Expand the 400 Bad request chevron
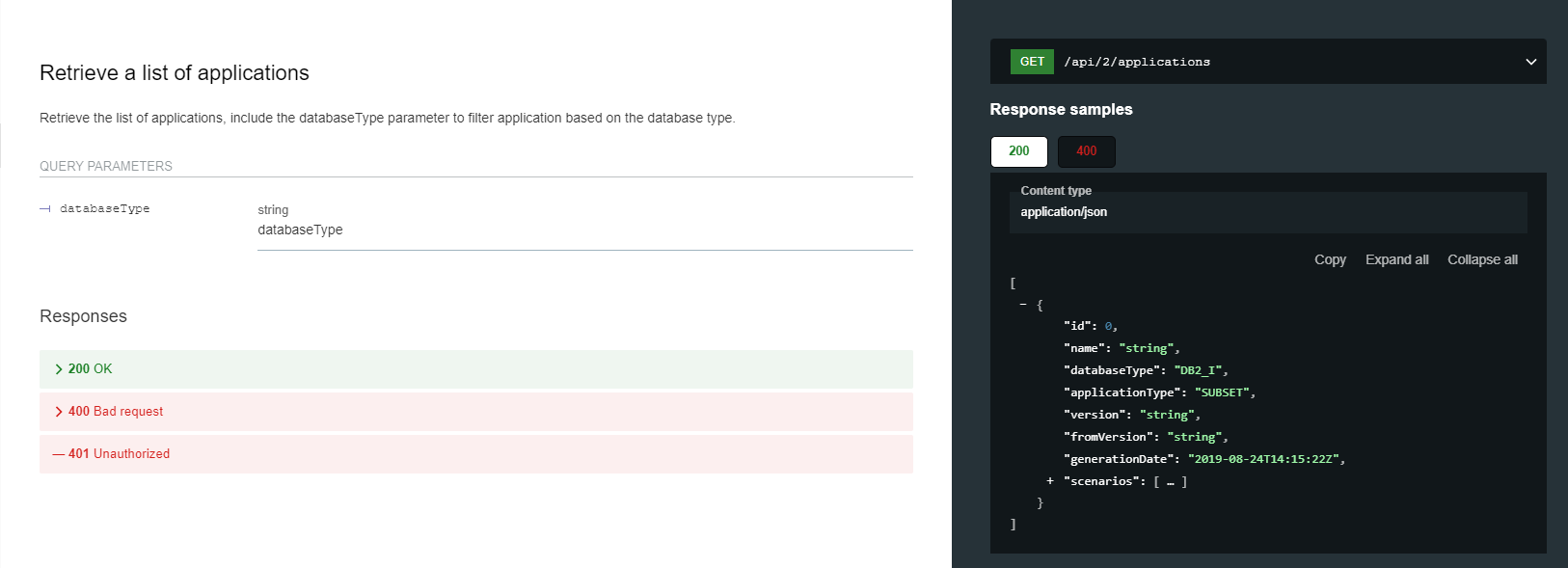 pyautogui.click(x=59, y=412)
